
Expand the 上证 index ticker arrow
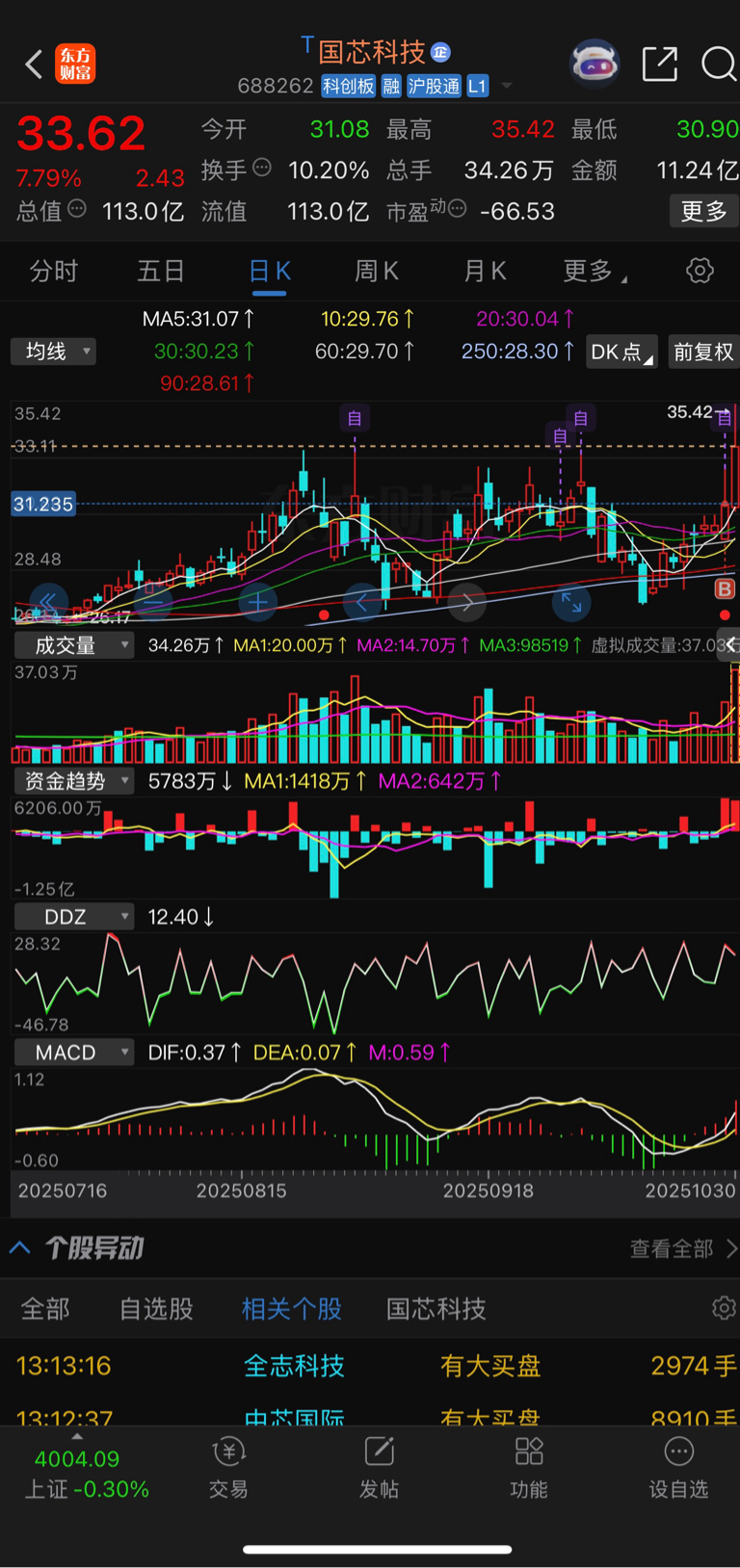[77, 1437]
